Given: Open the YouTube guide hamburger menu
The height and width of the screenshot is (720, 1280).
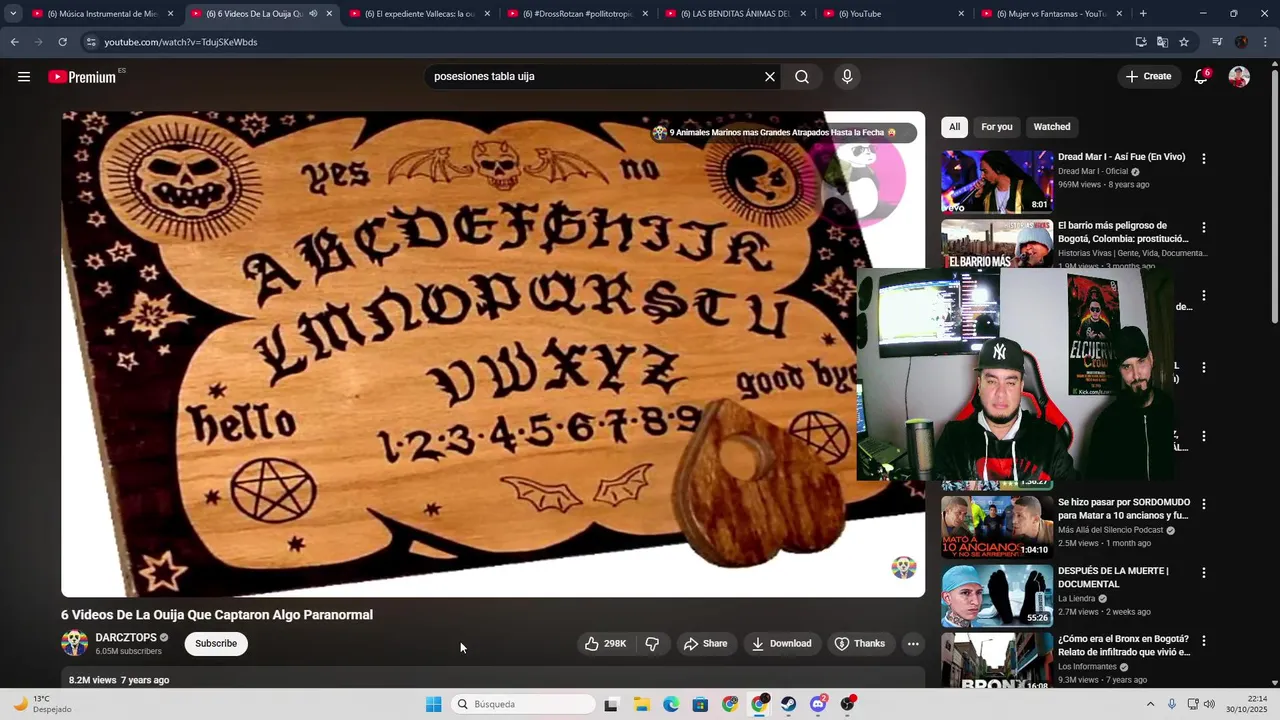Looking at the screenshot, I should tap(24, 77).
